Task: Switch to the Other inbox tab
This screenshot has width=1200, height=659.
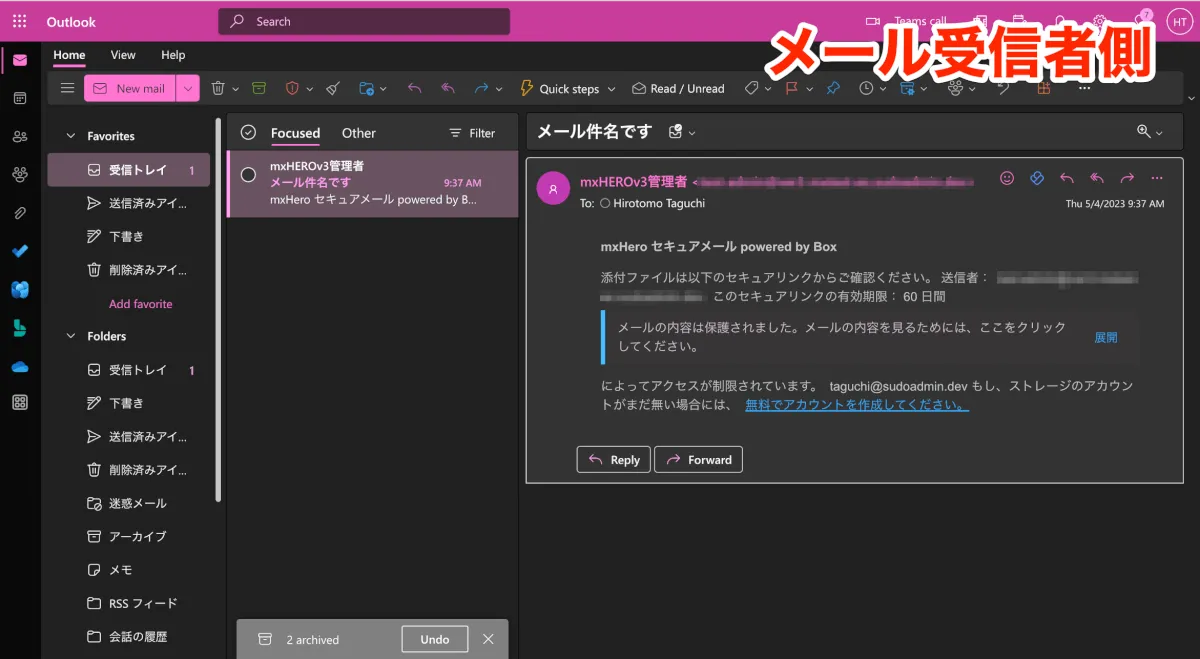Action: pyautogui.click(x=358, y=133)
